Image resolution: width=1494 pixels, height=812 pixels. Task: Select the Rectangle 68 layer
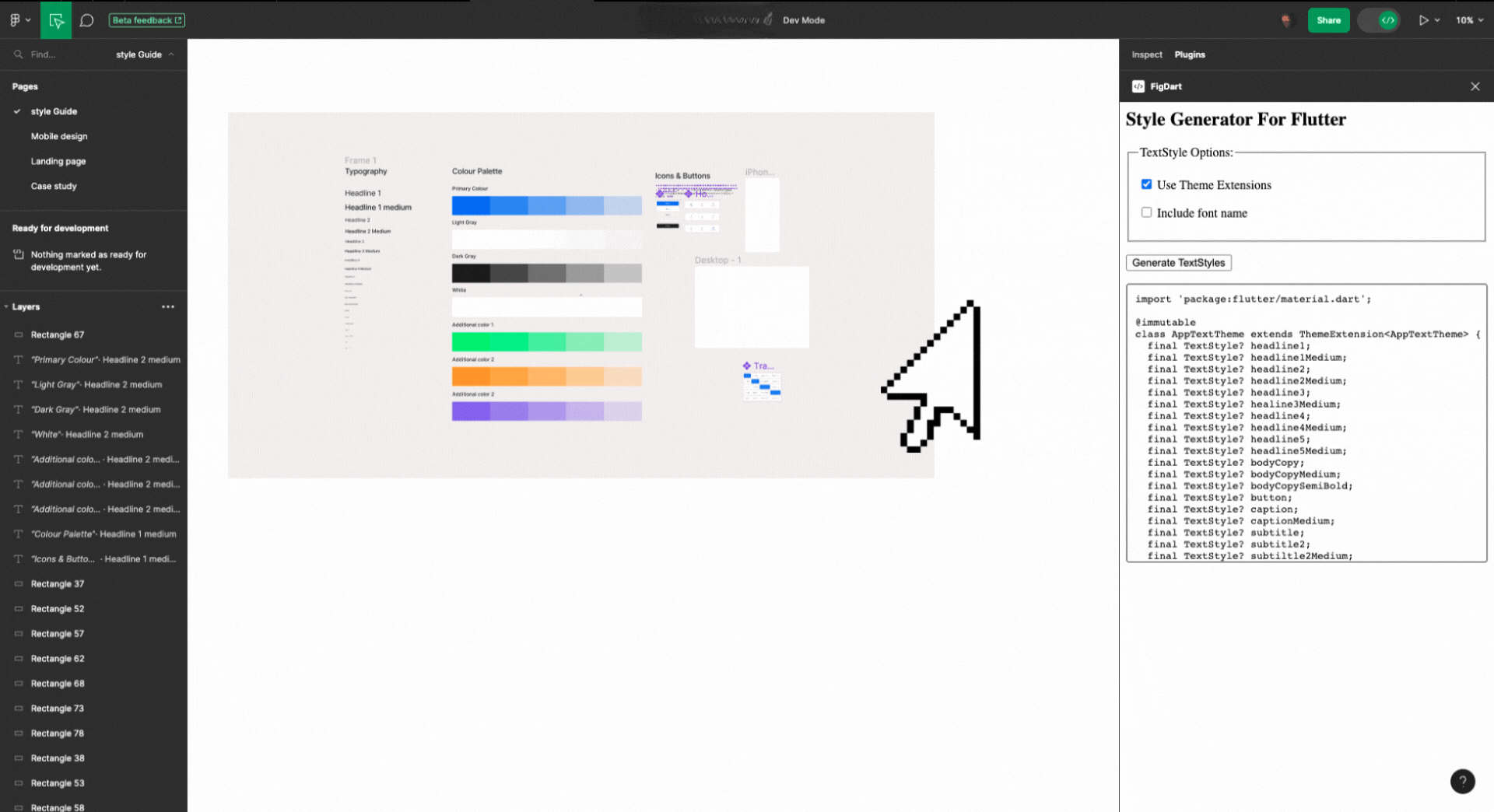pyautogui.click(x=58, y=683)
